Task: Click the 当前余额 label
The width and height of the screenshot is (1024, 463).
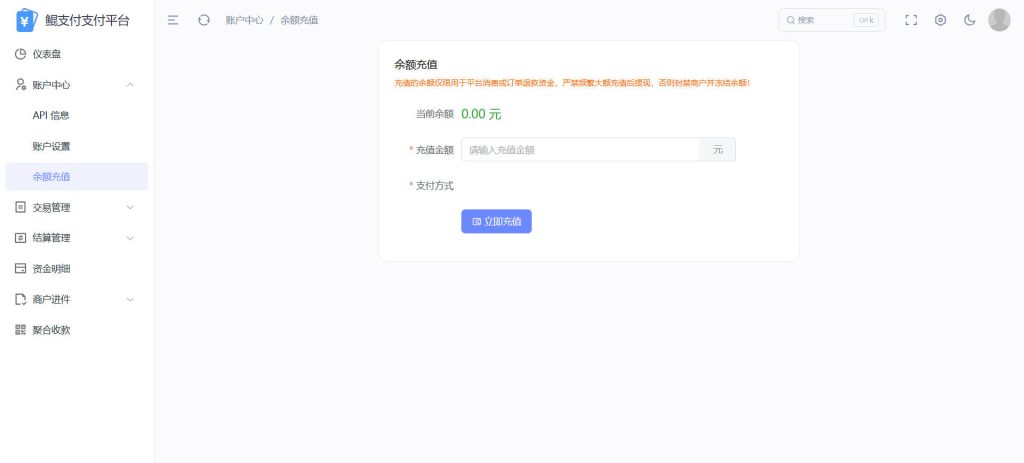Action: pos(435,114)
